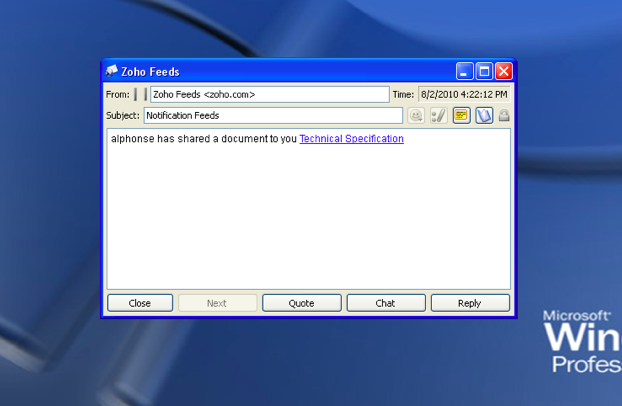Click the blue open-book icon
Image resolution: width=622 pixels, height=406 pixels.
click(484, 116)
